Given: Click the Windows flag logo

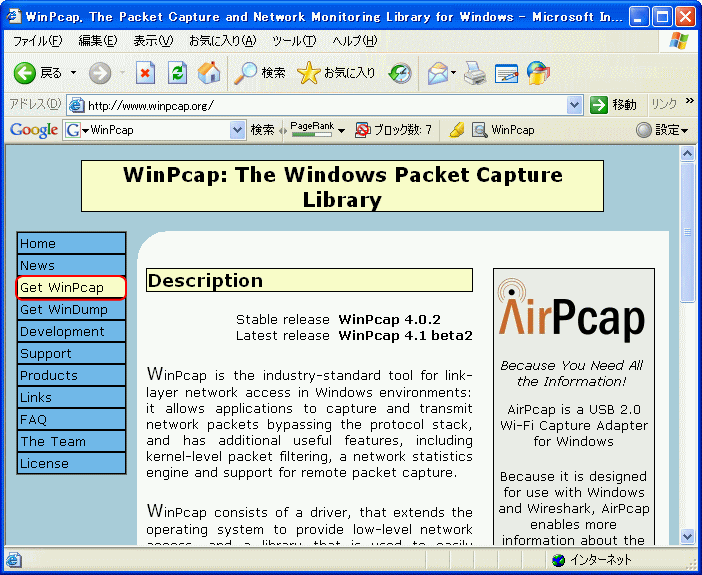Looking at the screenshot, I should pos(679,41).
